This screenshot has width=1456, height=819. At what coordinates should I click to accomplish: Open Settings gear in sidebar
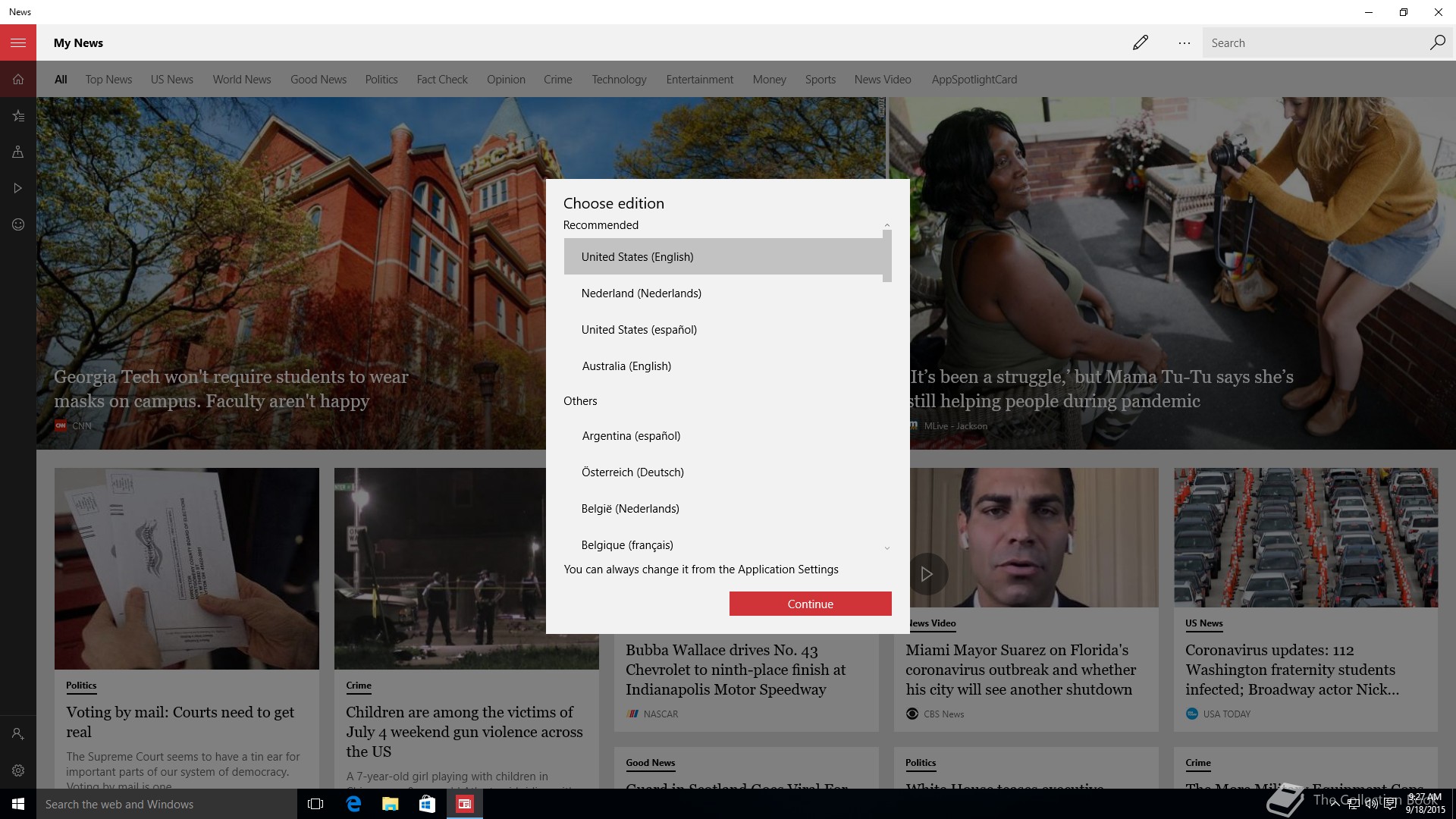click(x=18, y=770)
